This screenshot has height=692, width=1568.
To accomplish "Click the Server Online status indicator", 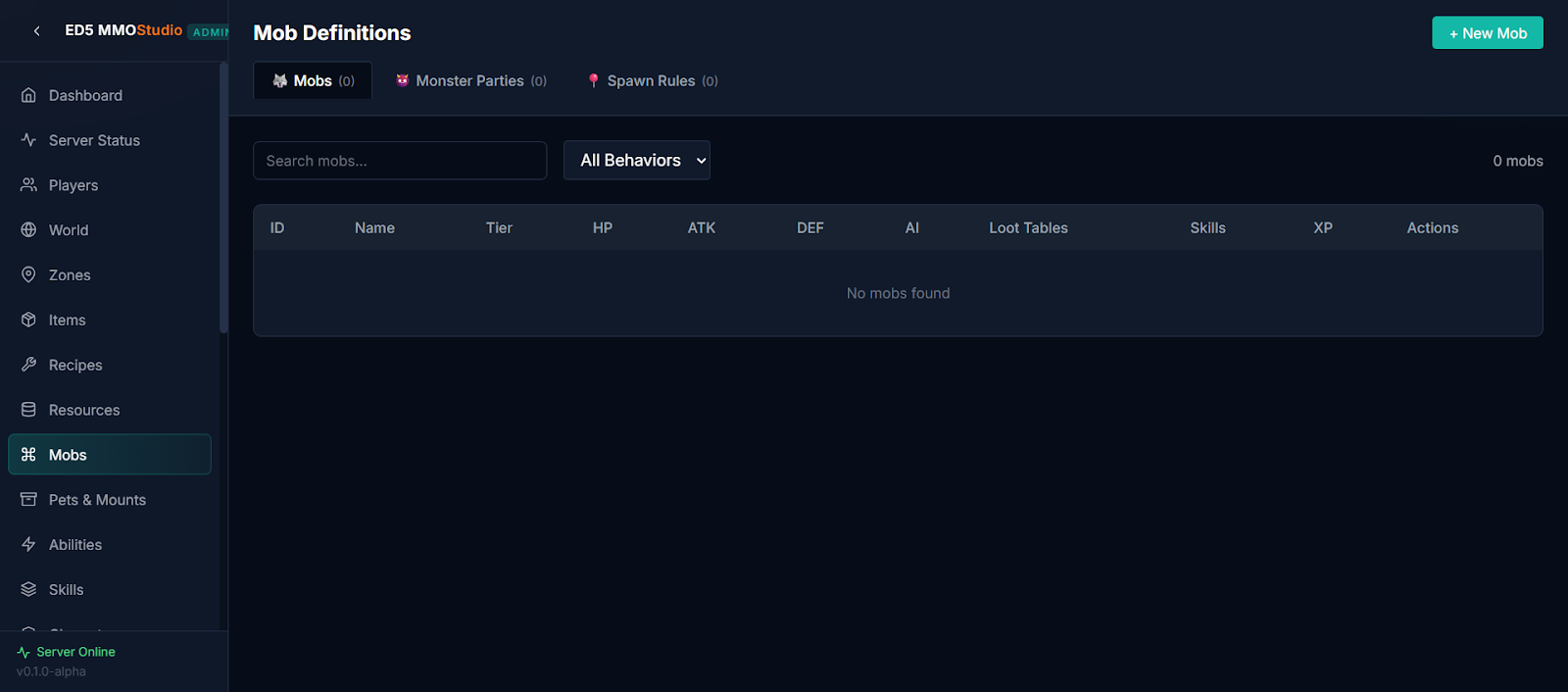I will 66,652.
